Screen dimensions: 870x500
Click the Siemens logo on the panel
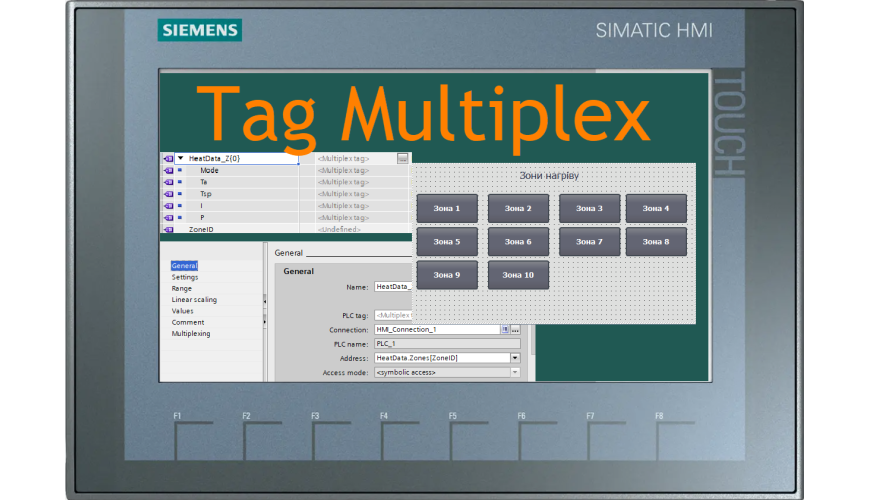coord(200,30)
